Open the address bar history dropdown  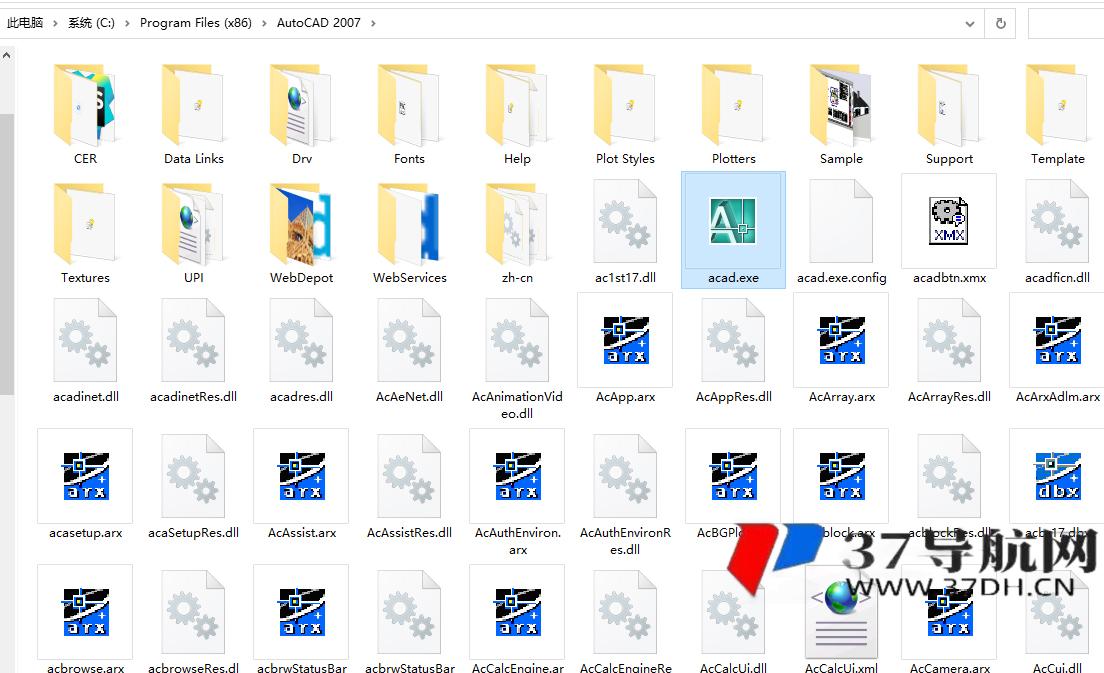(970, 23)
